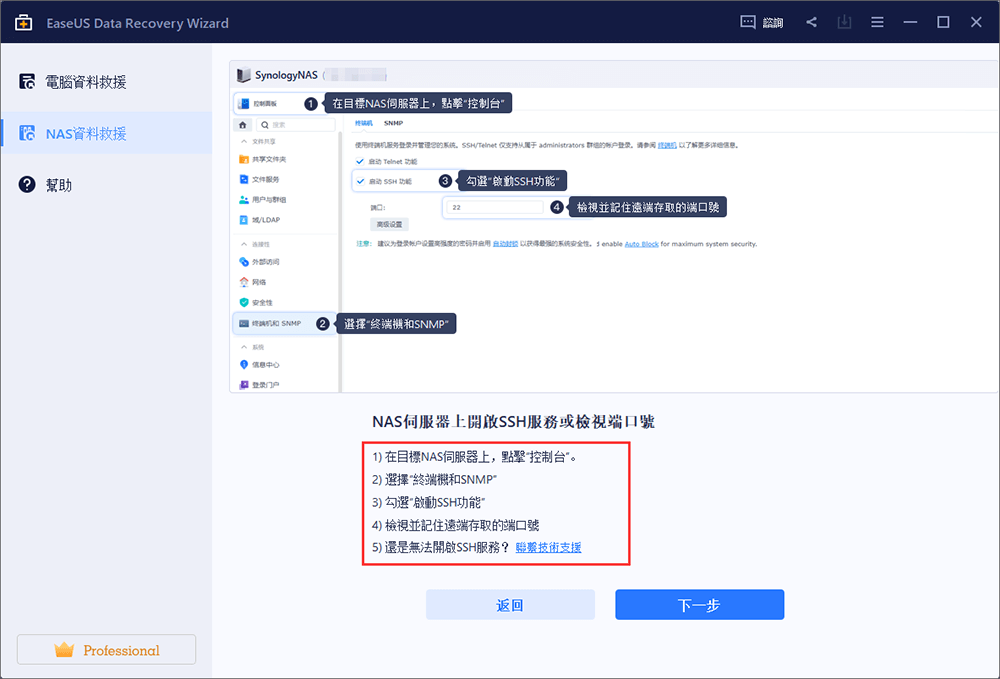Click the 自动封锁 link in the illustration

pyautogui.click(x=505, y=244)
